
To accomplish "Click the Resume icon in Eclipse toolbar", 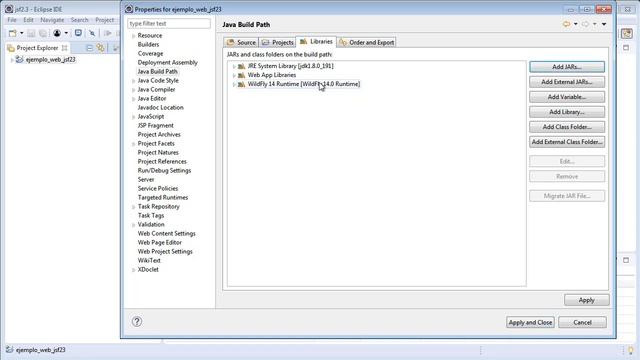I will pyautogui.click(x=108, y=33).
